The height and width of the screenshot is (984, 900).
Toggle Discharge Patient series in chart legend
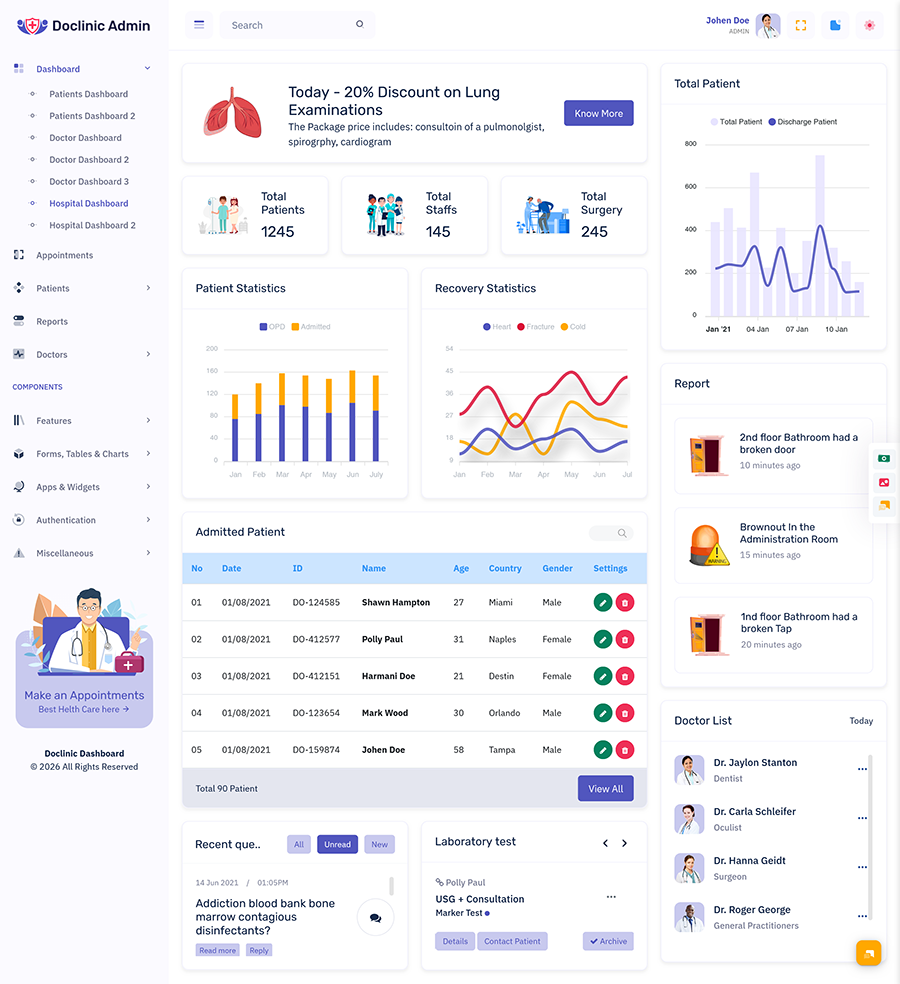pyautogui.click(x=803, y=122)
